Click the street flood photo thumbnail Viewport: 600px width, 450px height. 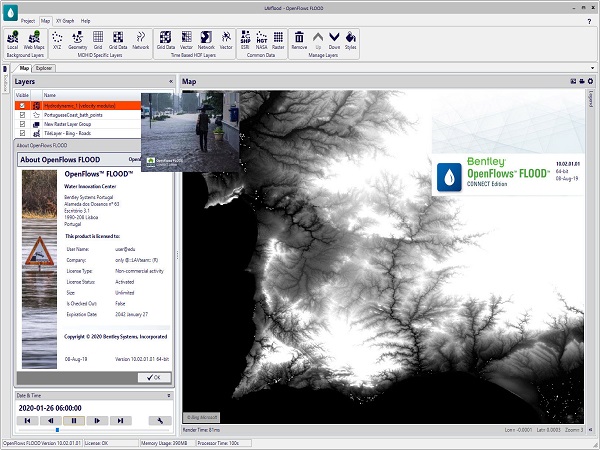190,132
